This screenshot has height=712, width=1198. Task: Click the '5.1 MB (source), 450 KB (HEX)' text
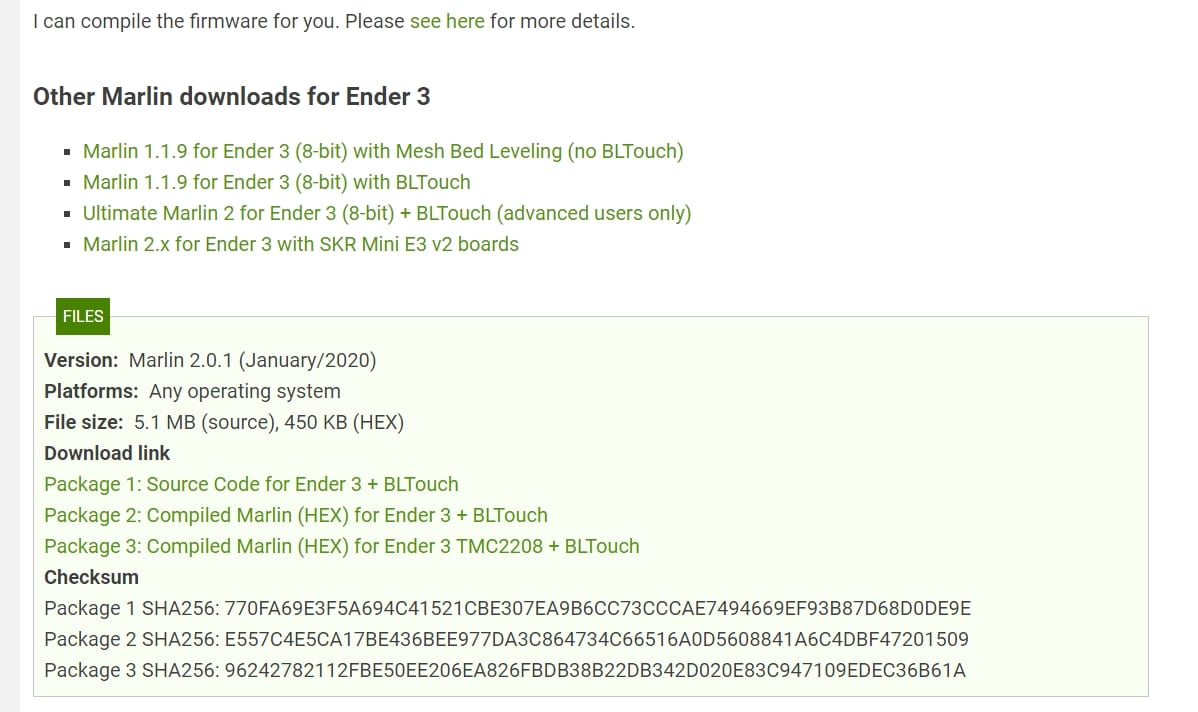(269, 422)
